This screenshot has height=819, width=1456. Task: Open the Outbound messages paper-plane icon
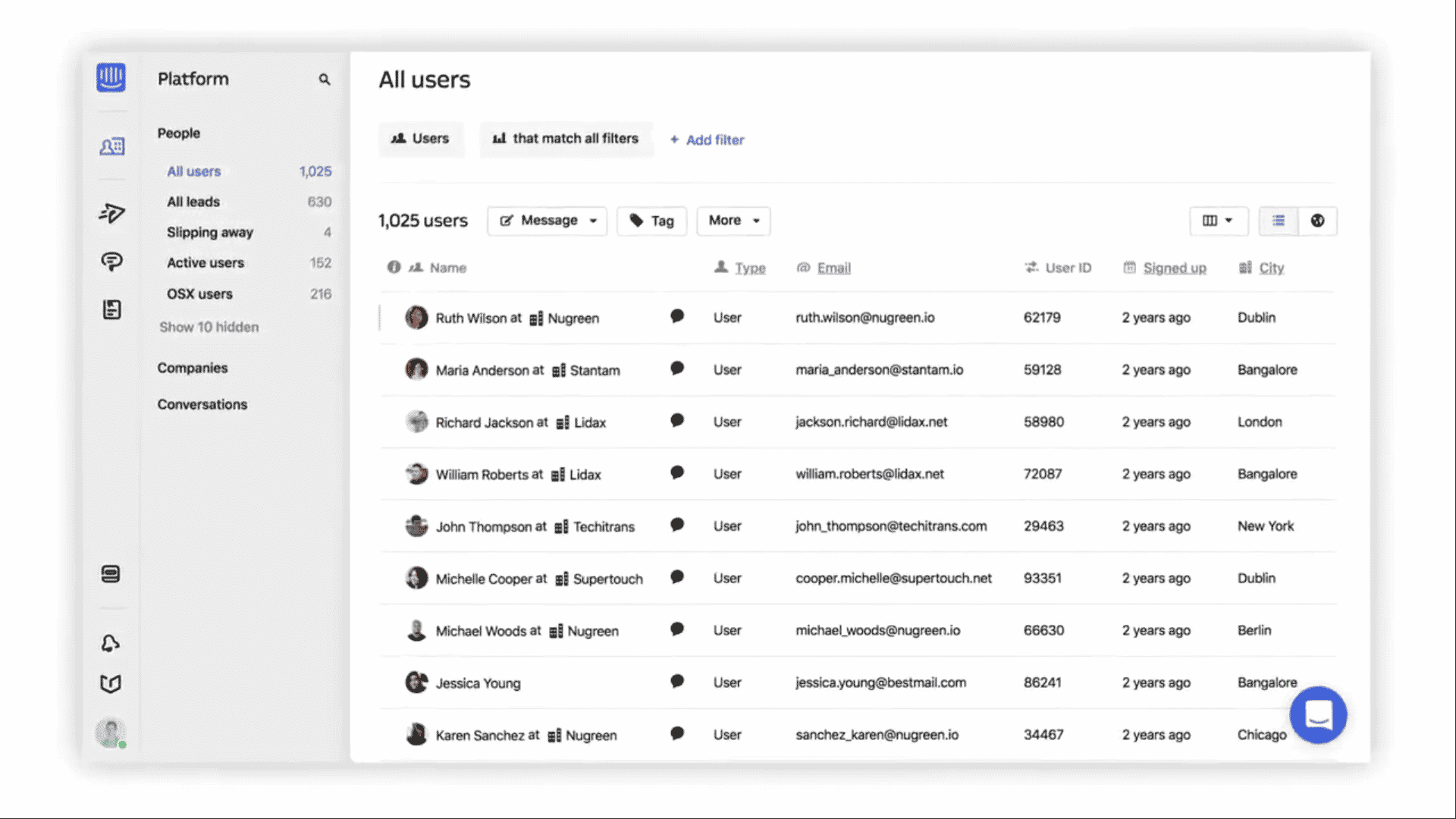[111, 213]
